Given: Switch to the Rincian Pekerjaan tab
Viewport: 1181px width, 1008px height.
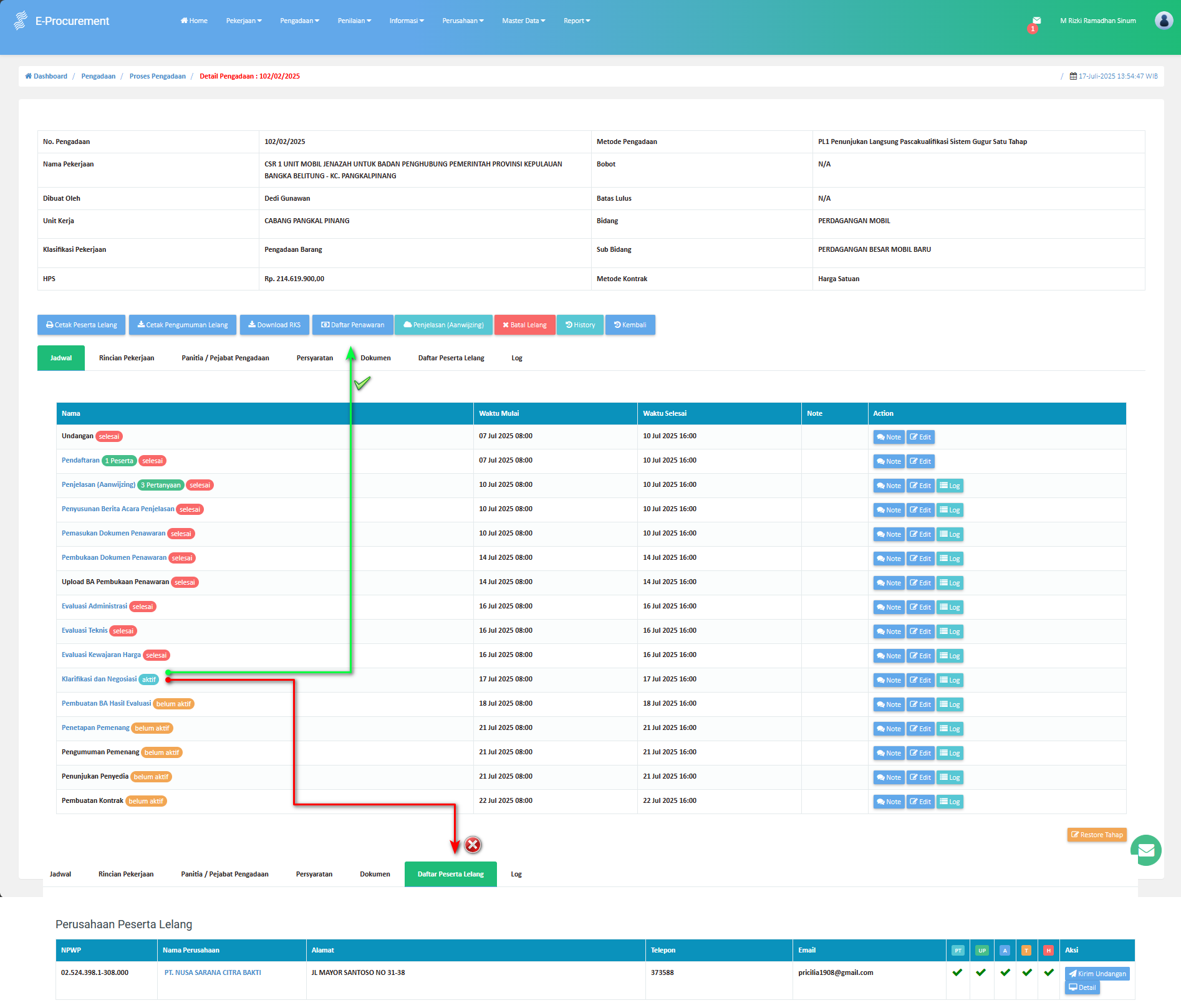Looking at the screenshot, I should coord(127,358).
